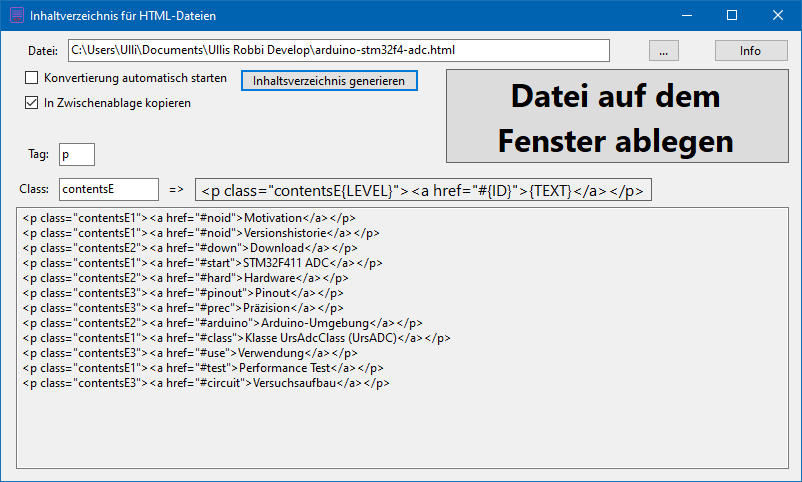
Task: Click the Datei auf dem Fenster ablegen area
Action: pos(617,116)
